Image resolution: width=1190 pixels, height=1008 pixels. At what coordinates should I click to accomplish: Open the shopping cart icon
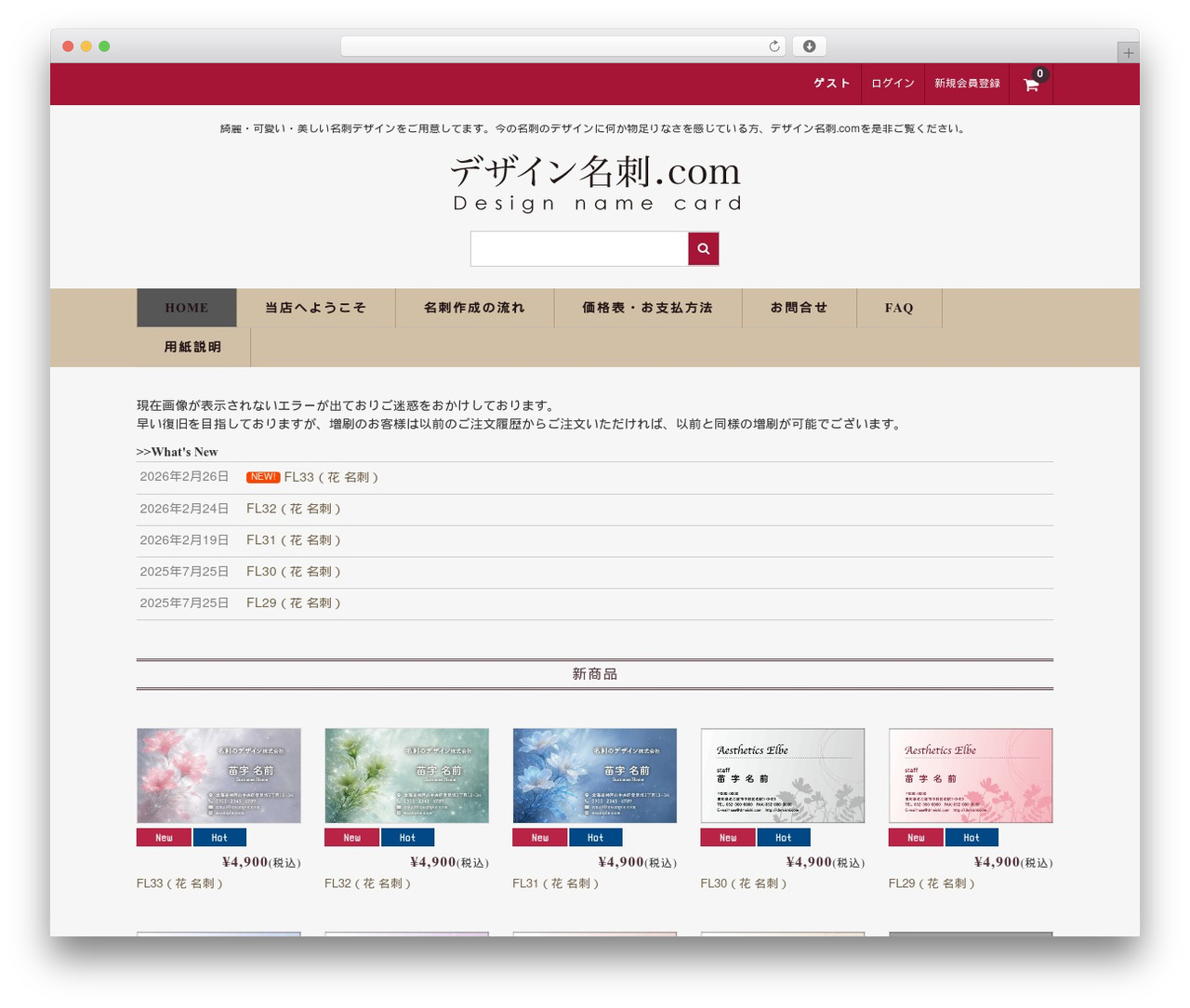1031,84
